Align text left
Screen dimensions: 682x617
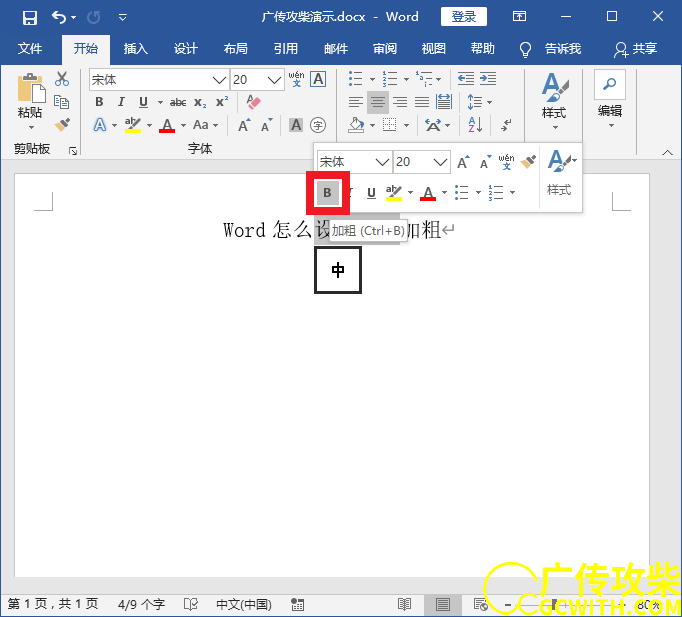[356, 102]
